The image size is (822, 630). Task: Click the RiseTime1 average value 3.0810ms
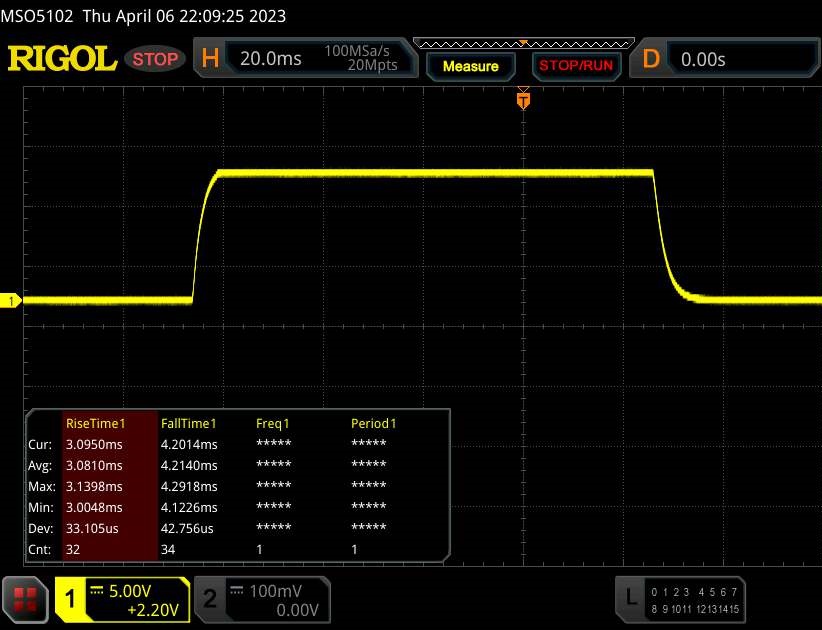click(x=94, y=465)
